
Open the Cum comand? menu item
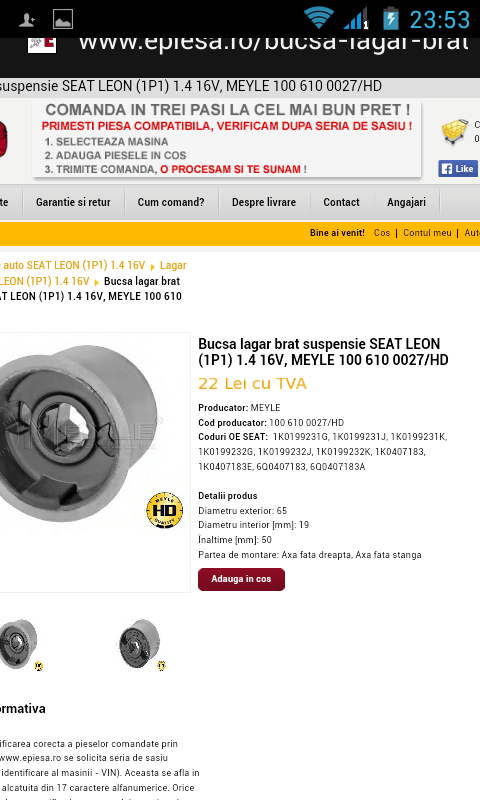(171, 202)
